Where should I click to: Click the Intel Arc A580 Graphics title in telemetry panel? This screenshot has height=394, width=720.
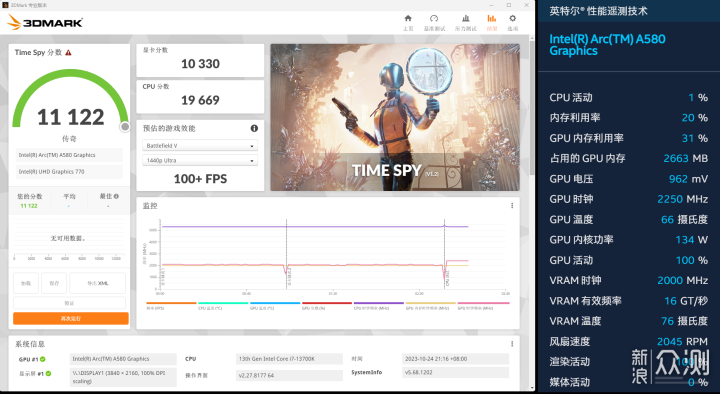click(x=607, y=45)
